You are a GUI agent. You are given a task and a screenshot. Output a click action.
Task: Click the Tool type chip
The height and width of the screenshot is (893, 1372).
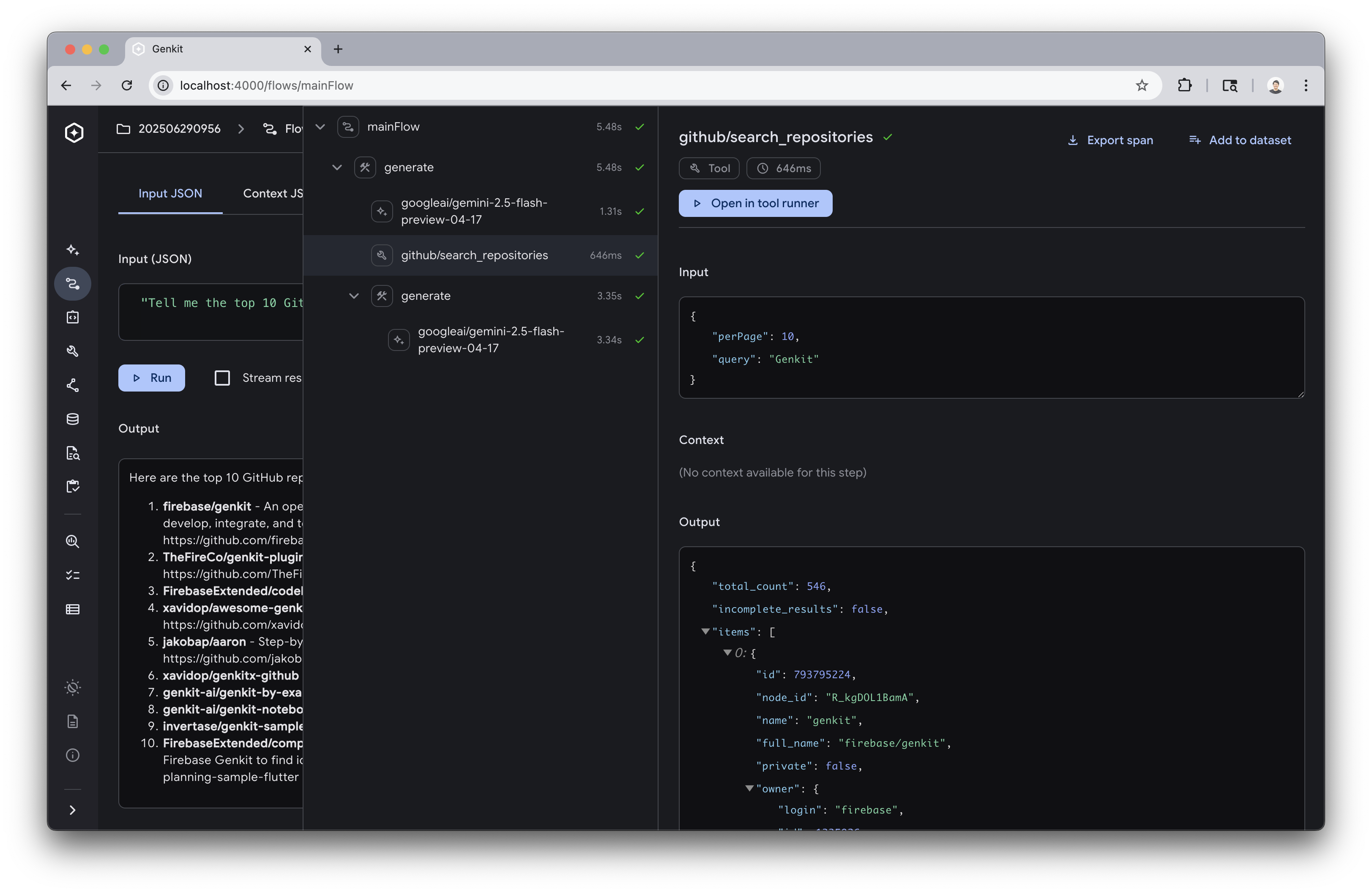click(709, 168)
